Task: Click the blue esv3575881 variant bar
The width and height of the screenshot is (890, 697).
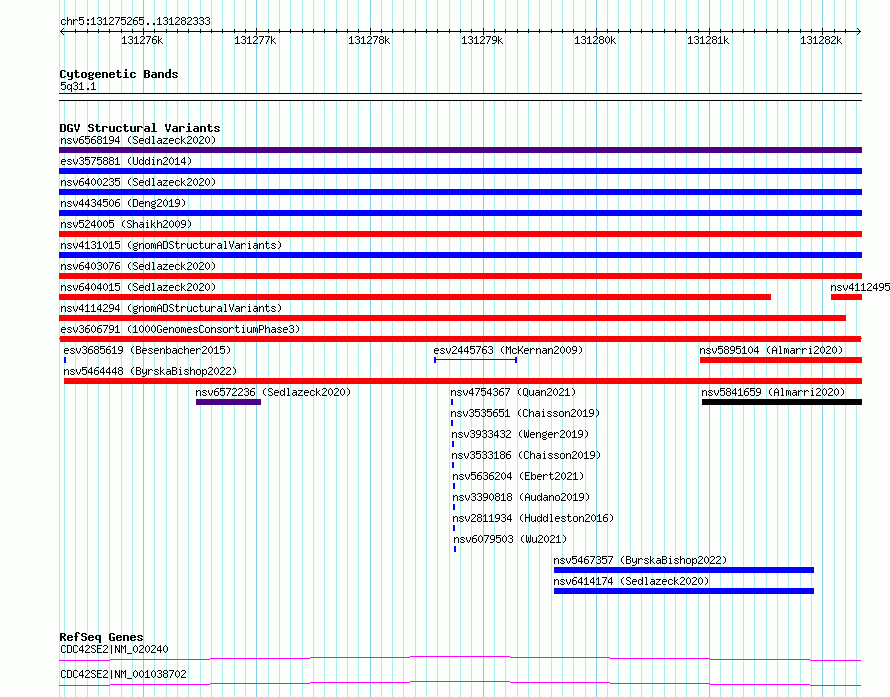Action: coord(460,171)
